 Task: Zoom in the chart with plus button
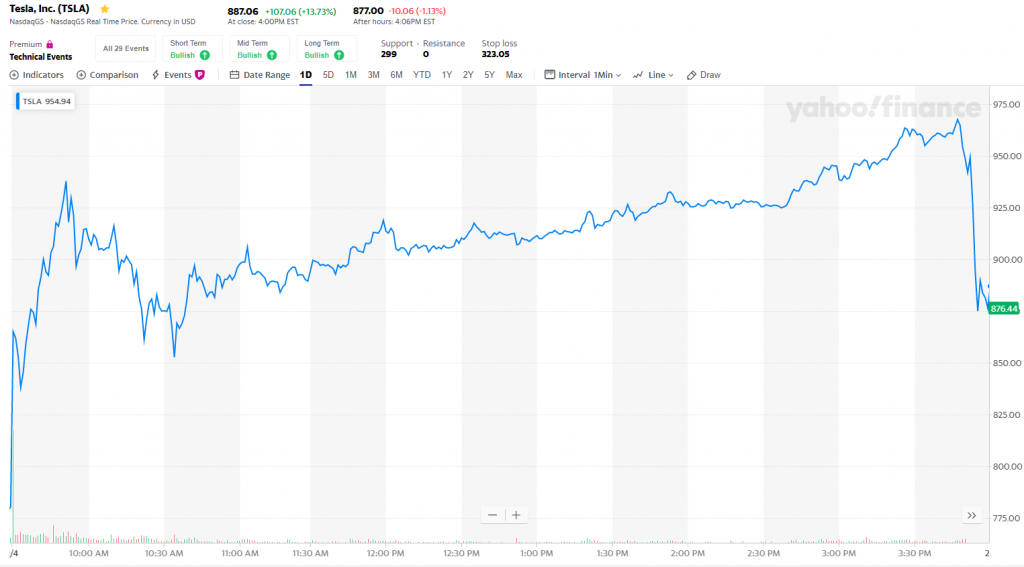(x=516, y=515)
